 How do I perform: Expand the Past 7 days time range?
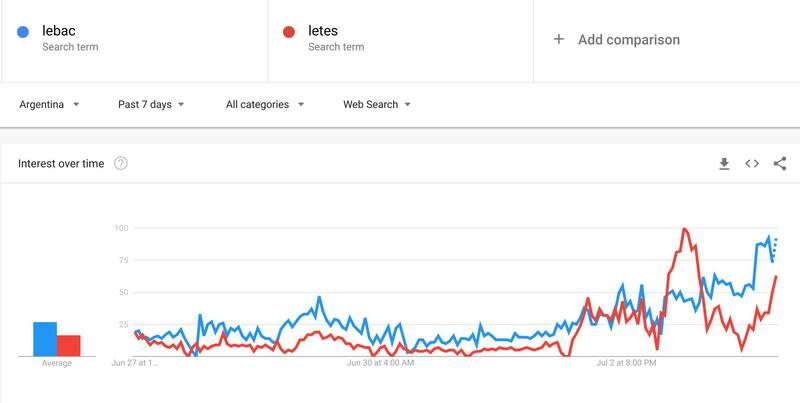click(x=151, y=104)
